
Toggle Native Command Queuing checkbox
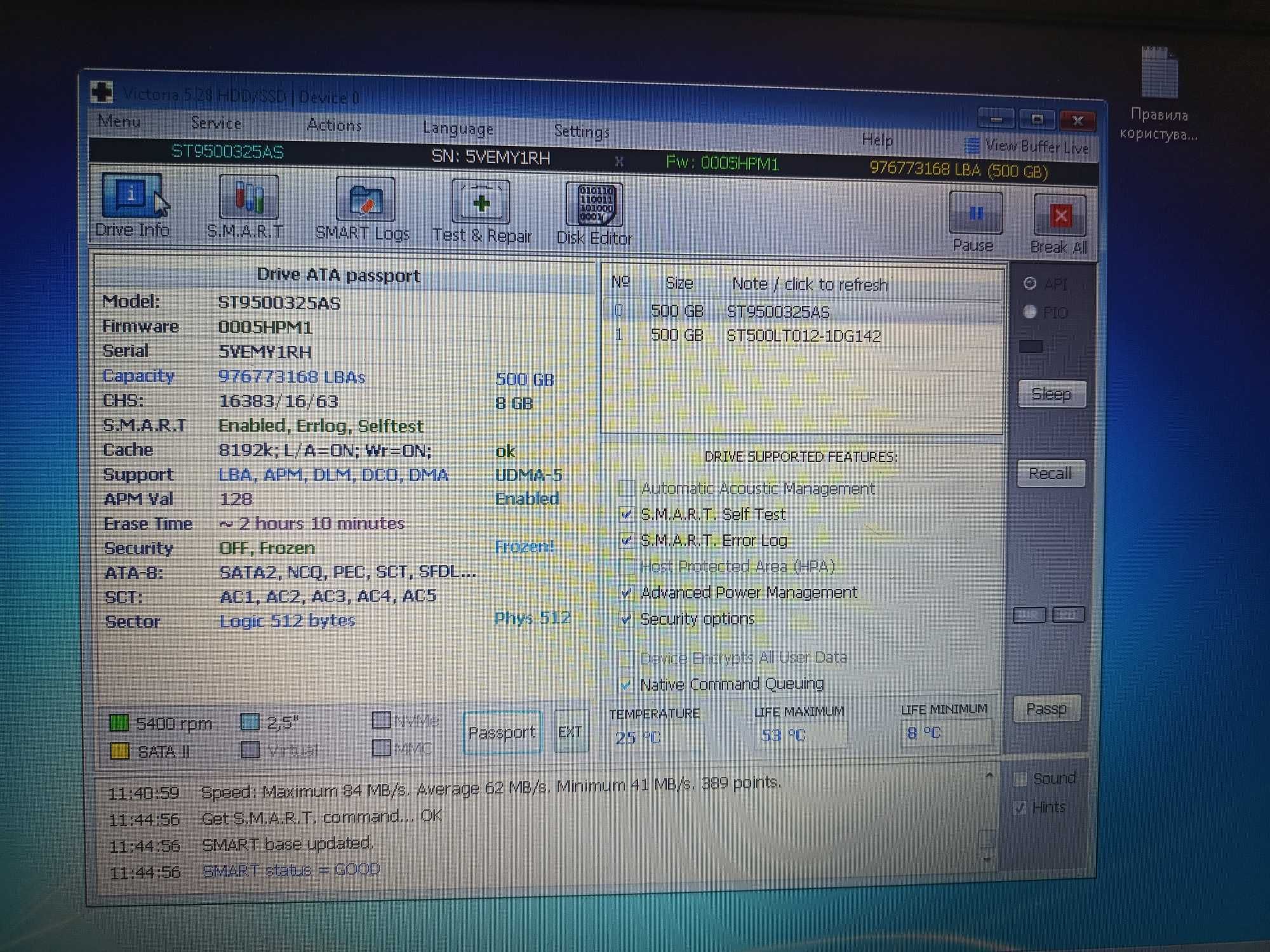(x=625, y=684)
